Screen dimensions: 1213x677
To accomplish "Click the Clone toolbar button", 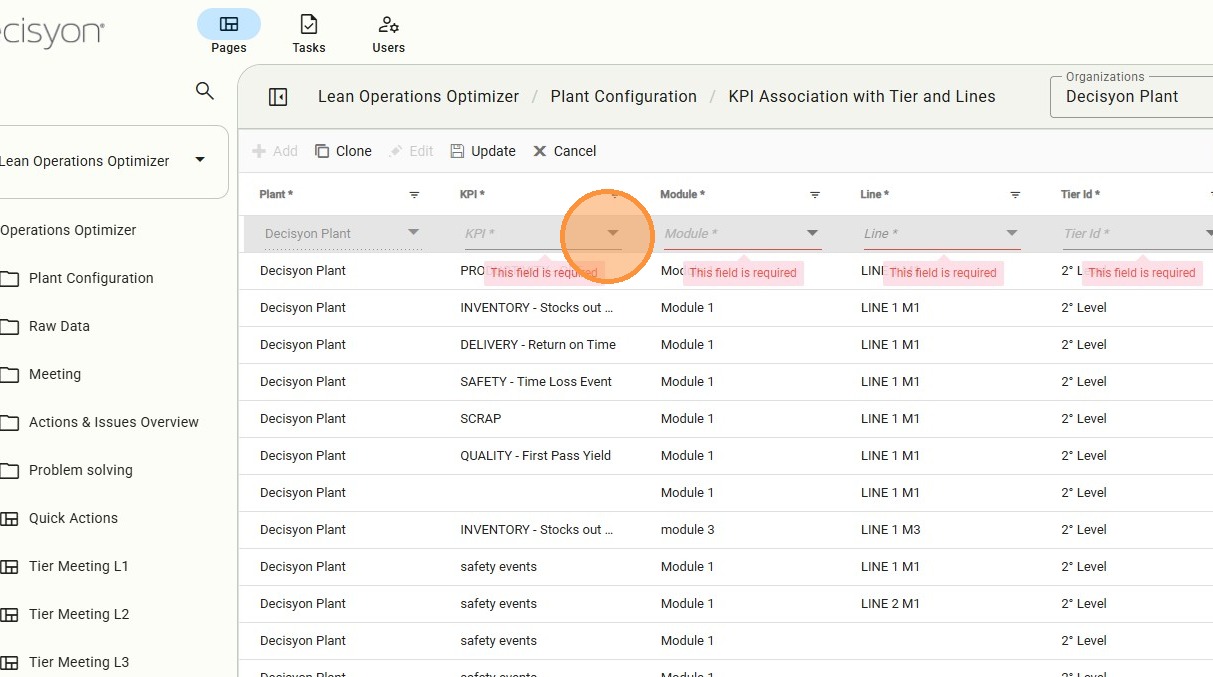I will click(343, 151).
